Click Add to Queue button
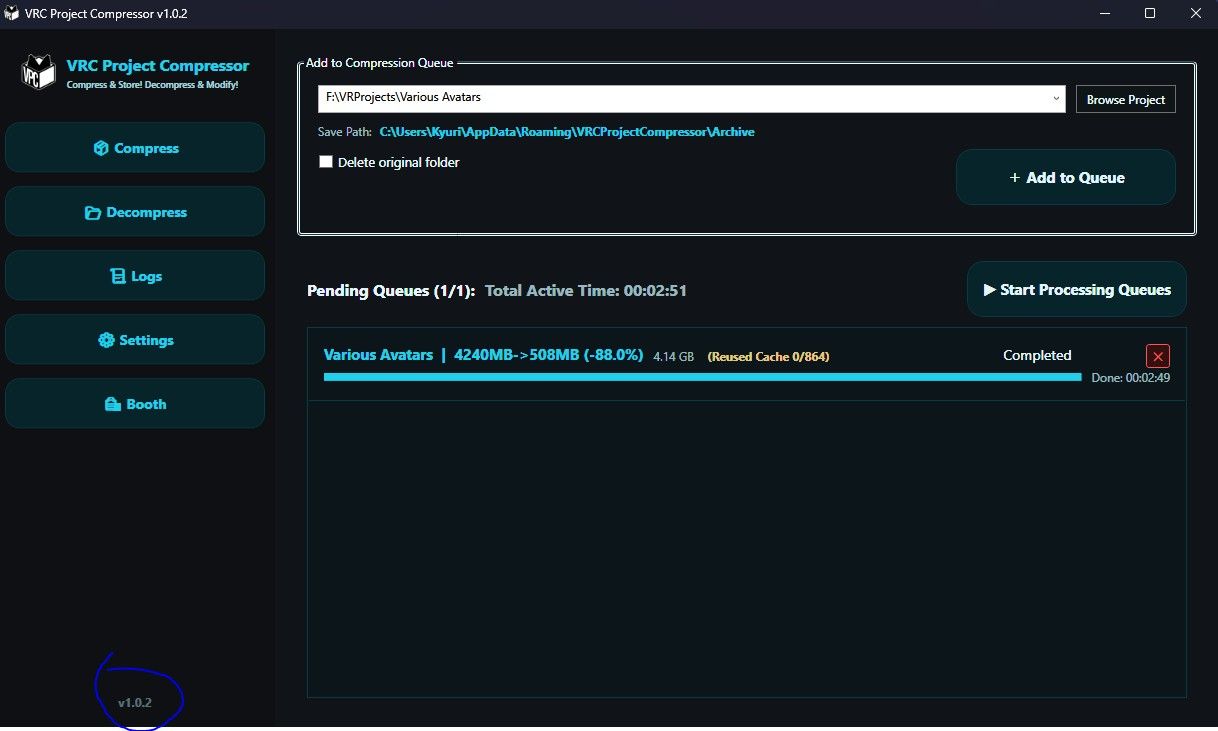Screen dimensions: 1218x731 1066,177
